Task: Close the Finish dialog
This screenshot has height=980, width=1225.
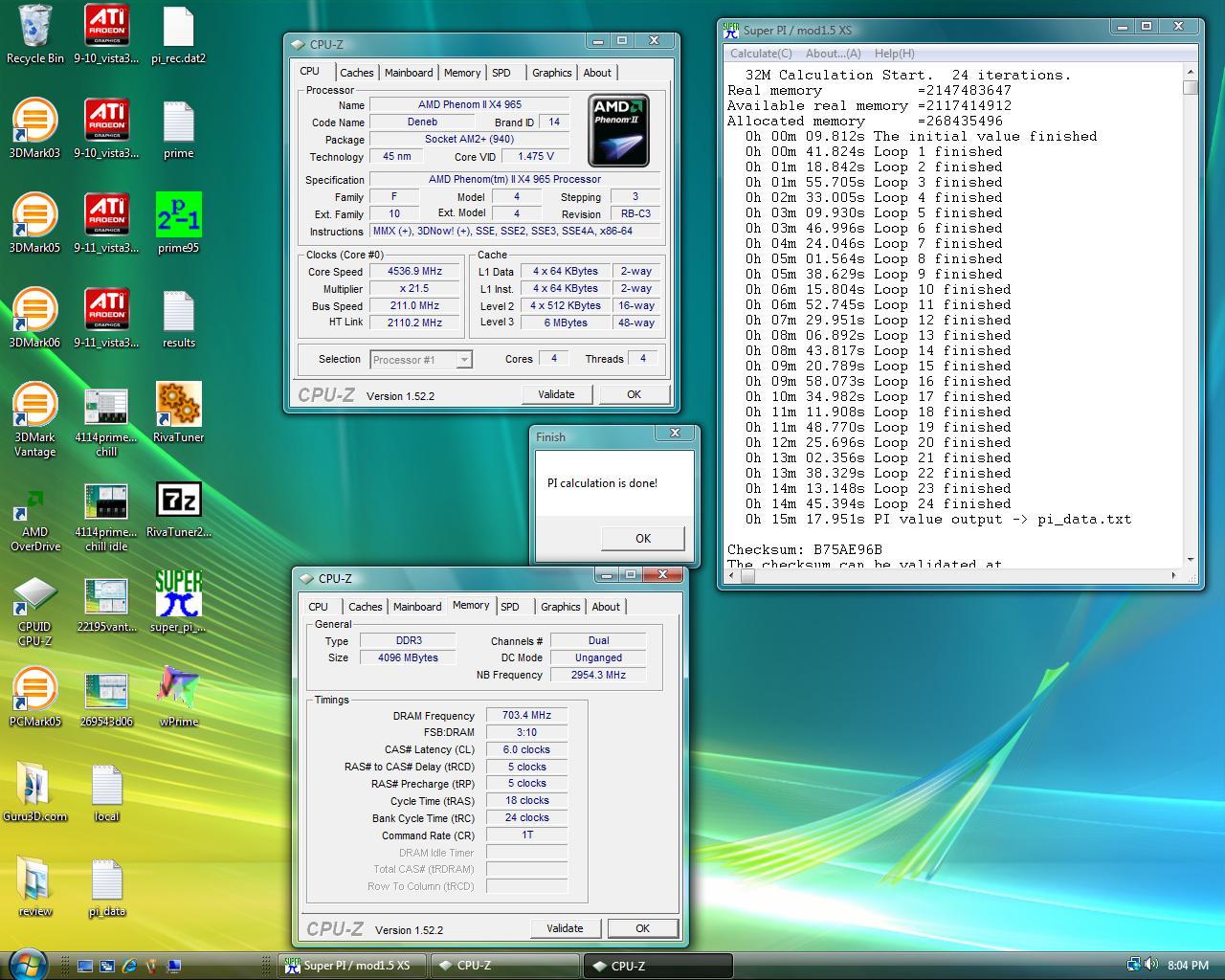Action: click(675, 434)
